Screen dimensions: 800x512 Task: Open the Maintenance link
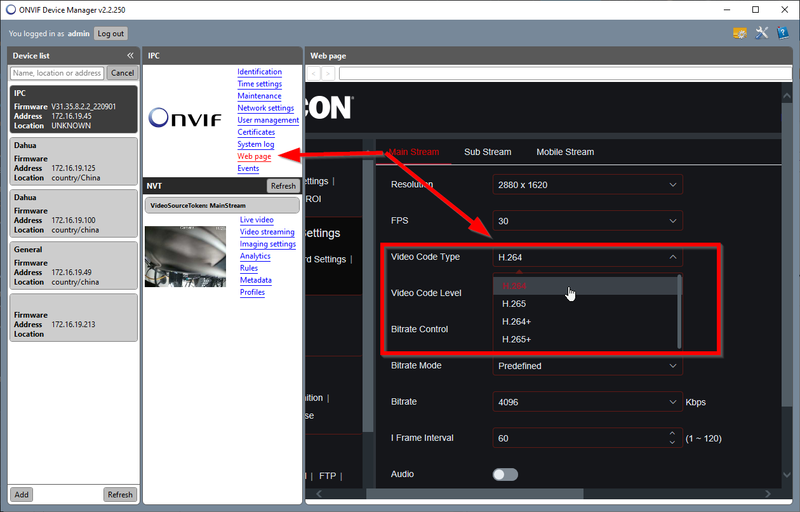259,96
